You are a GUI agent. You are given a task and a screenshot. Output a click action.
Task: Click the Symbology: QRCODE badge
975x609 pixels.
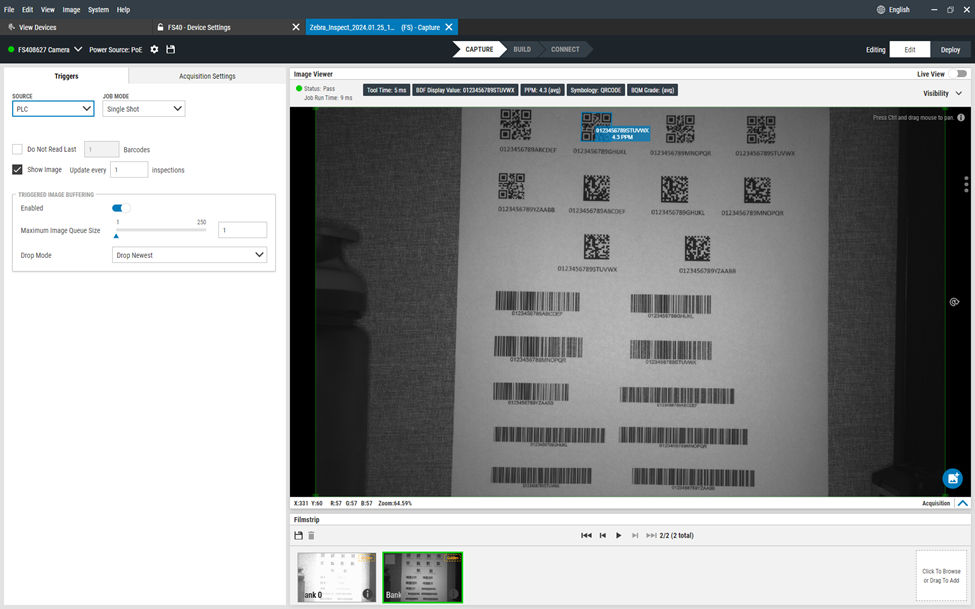click(596, 90)
